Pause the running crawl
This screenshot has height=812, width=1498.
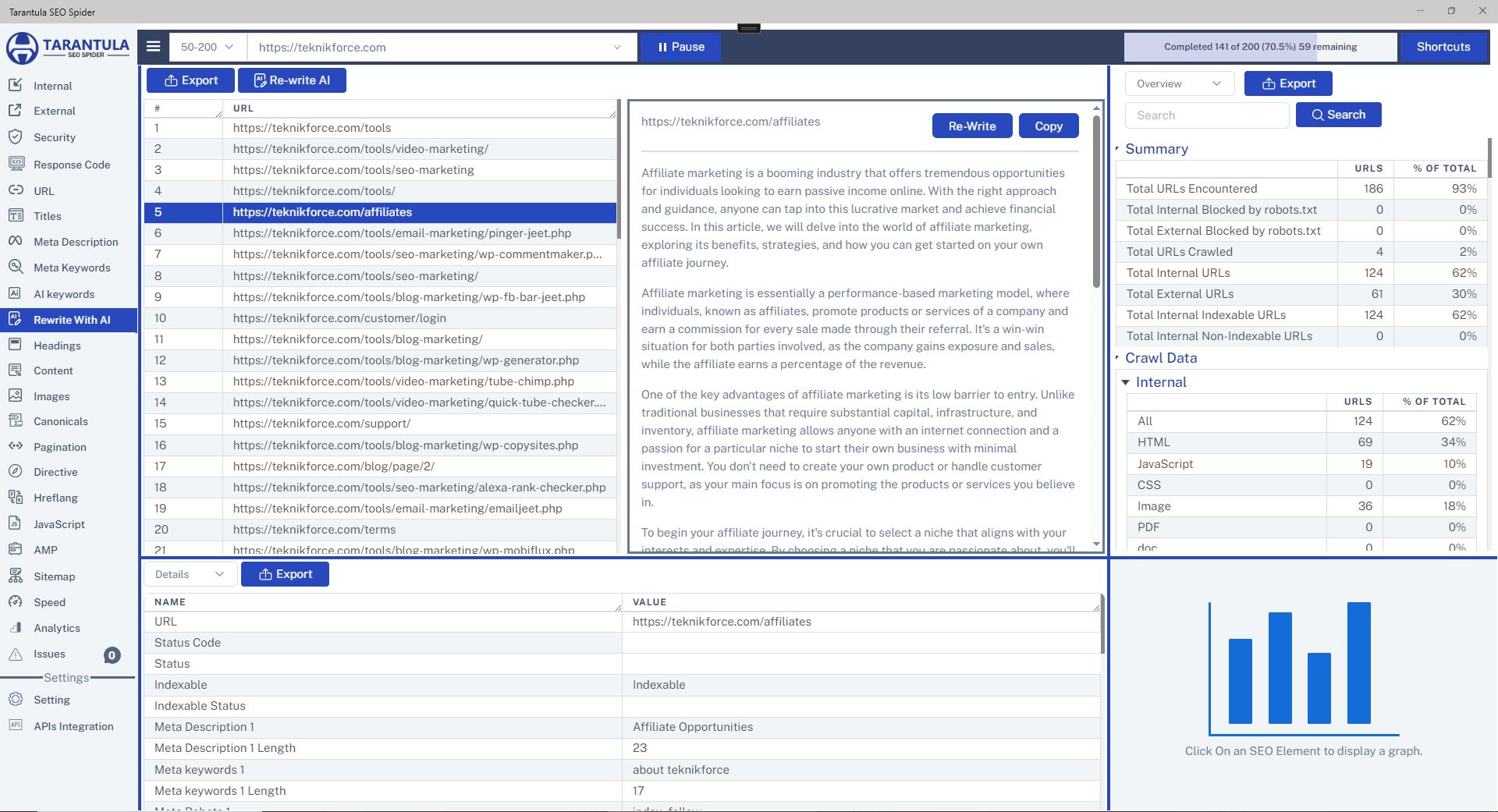[x=680, y=47]
